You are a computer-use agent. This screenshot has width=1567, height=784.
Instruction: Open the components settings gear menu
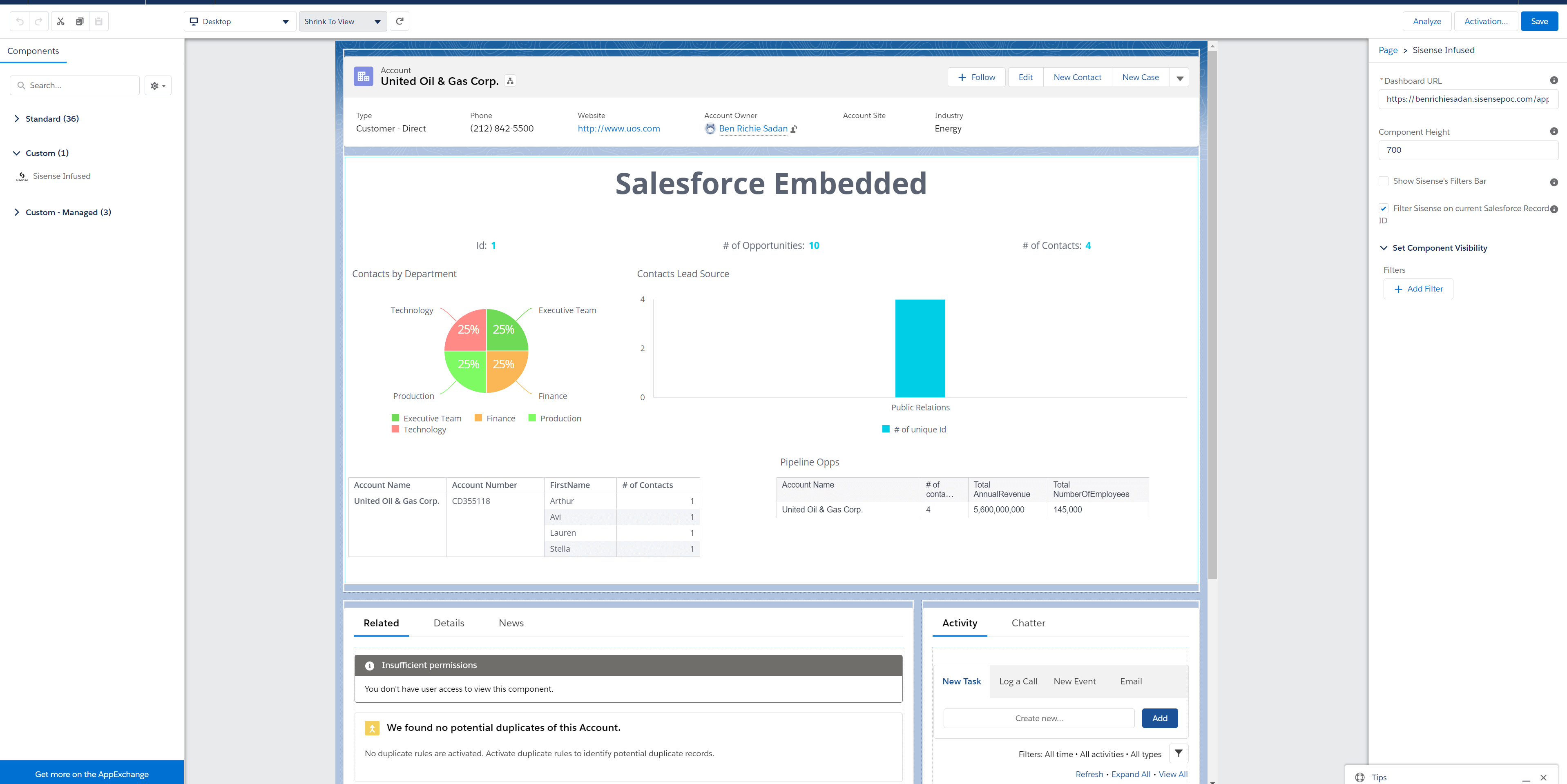[158, 86]
